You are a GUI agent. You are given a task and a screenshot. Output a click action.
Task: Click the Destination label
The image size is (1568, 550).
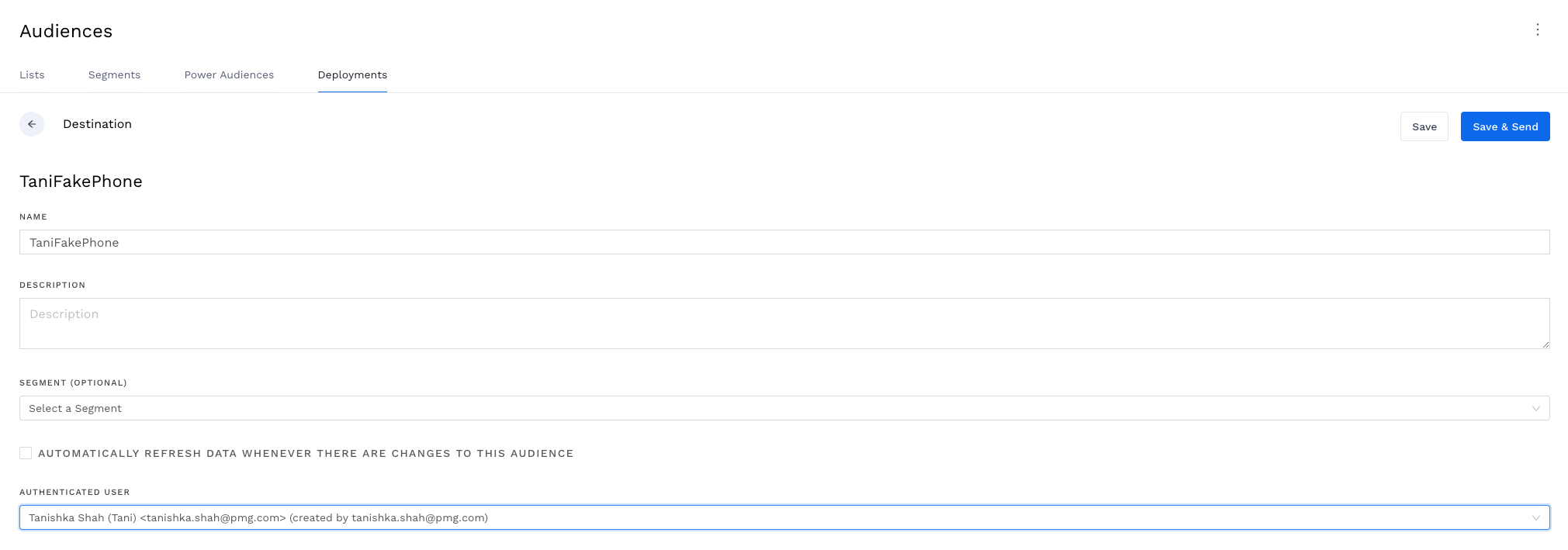[97, 124]
